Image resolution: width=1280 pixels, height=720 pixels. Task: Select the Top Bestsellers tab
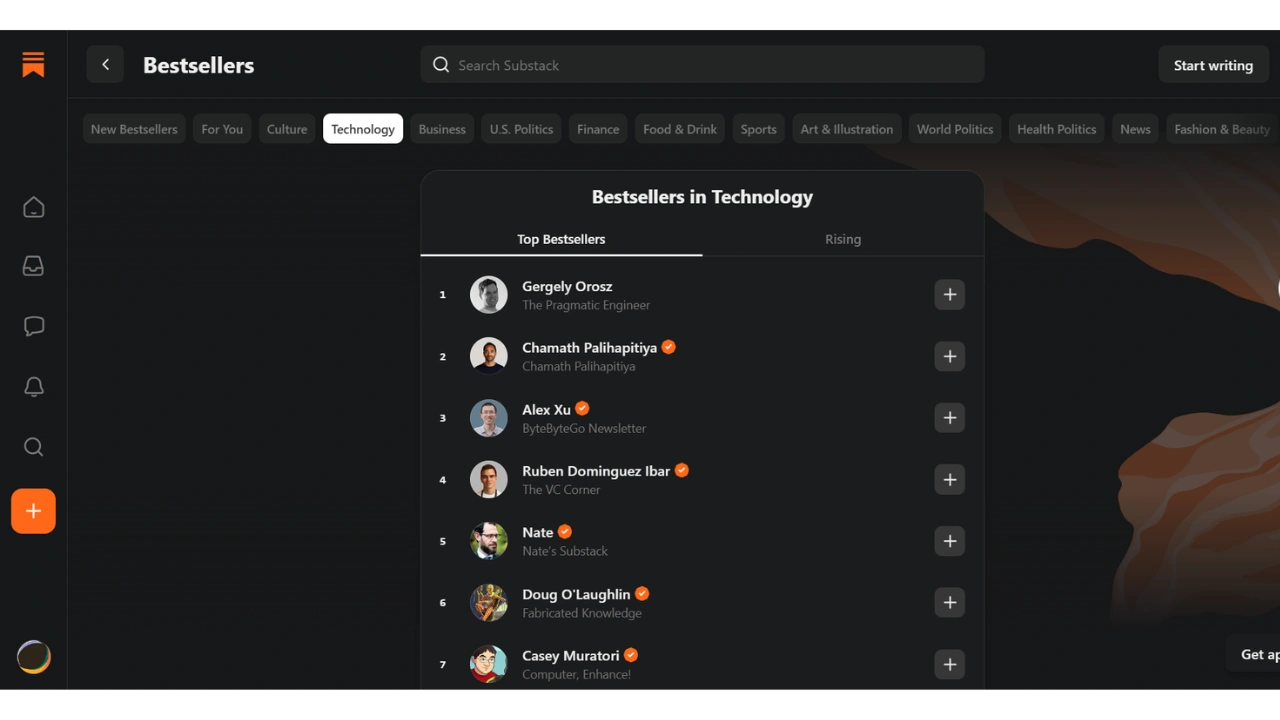point(561,239)
